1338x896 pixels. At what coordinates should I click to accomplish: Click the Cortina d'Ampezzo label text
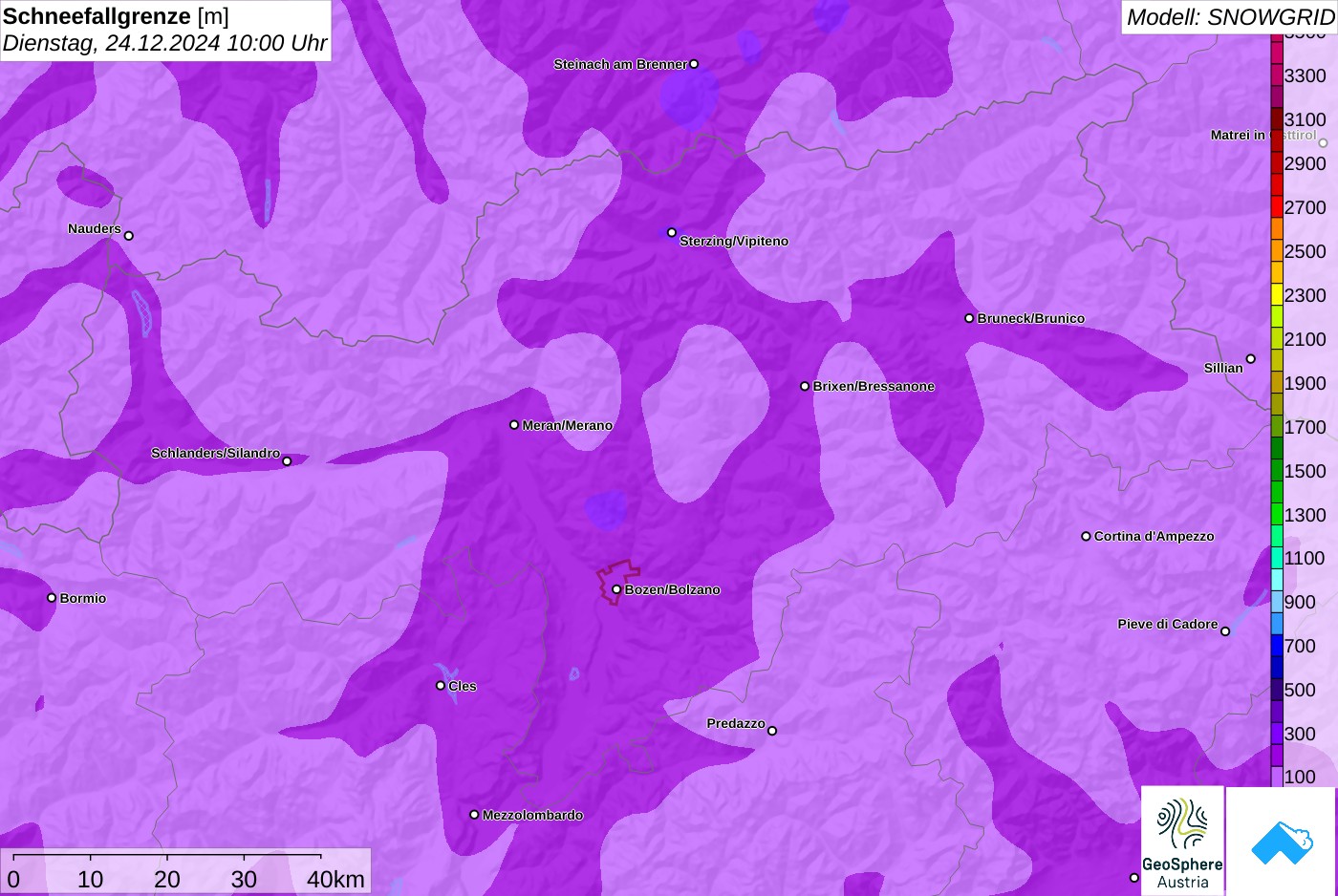(1154, 536)
